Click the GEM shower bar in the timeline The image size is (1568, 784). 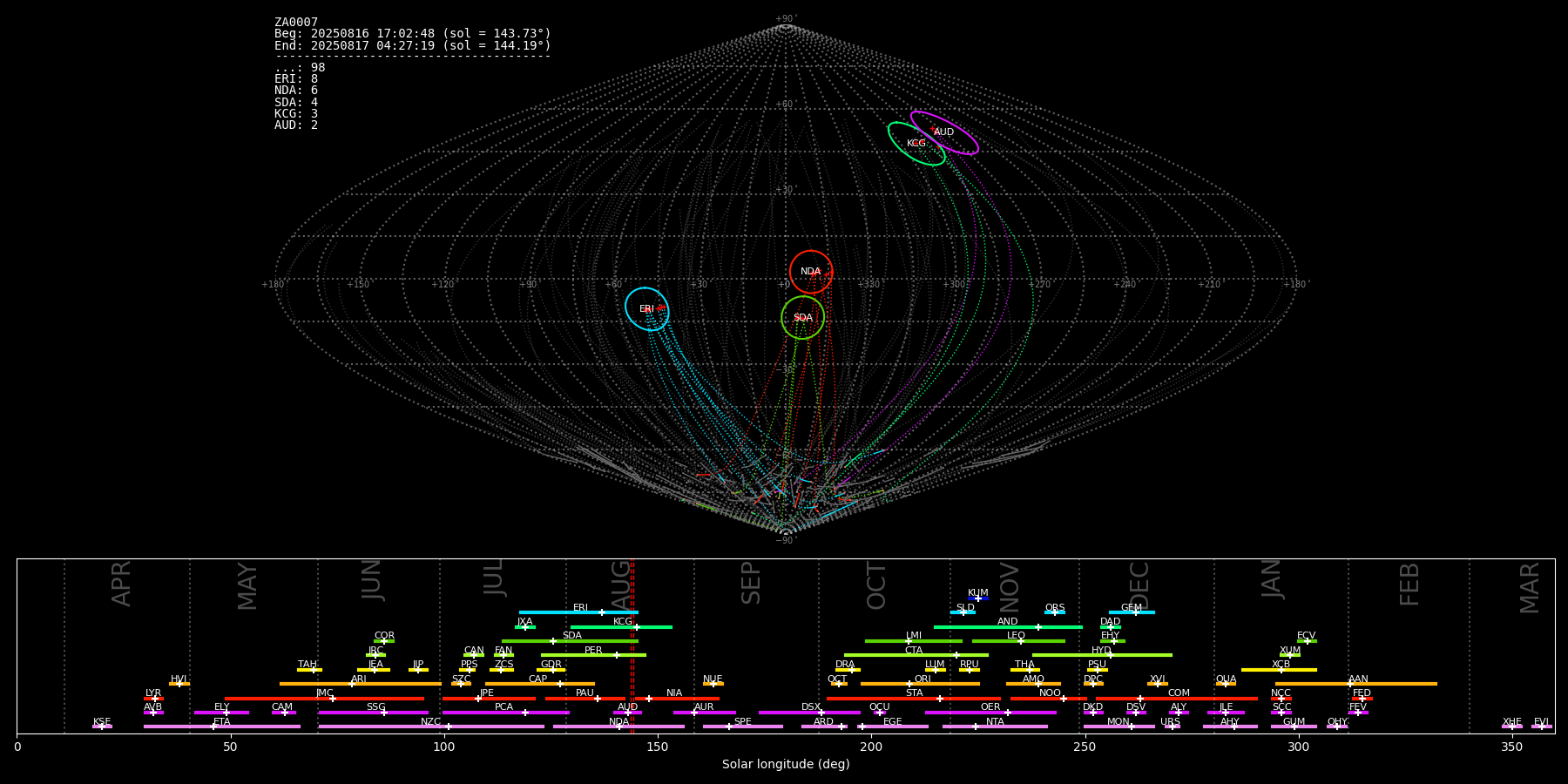tap(1132, 612)
